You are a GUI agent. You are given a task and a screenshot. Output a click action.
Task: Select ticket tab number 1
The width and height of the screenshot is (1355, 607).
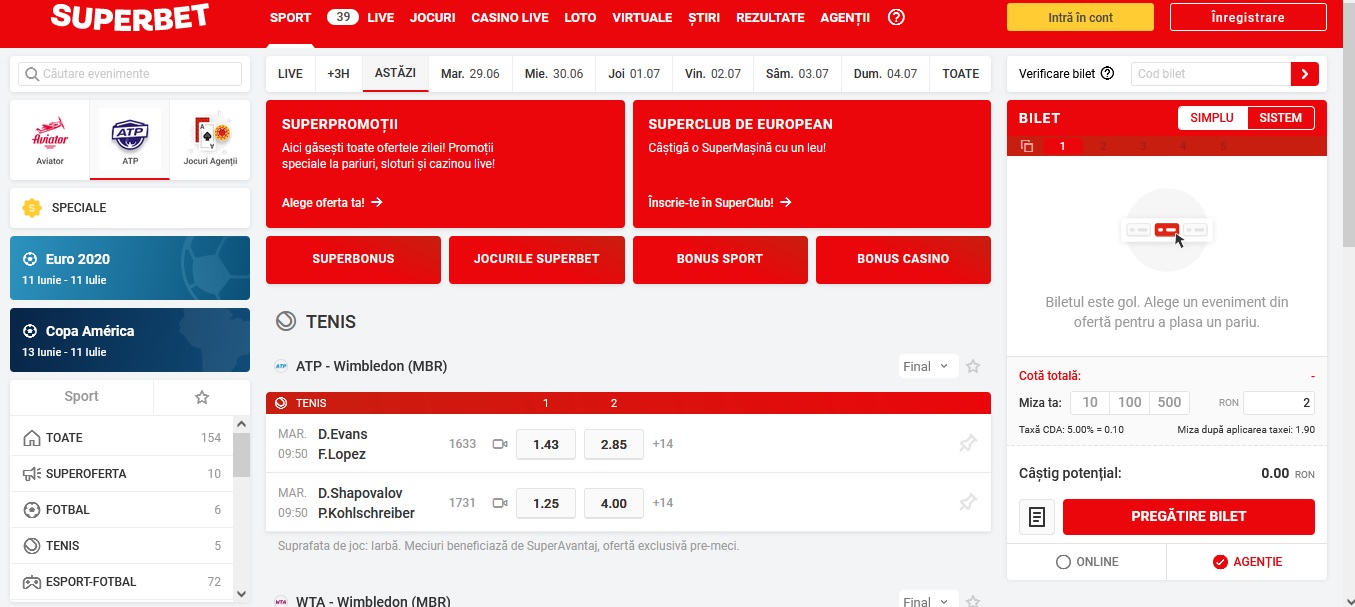1063,146
